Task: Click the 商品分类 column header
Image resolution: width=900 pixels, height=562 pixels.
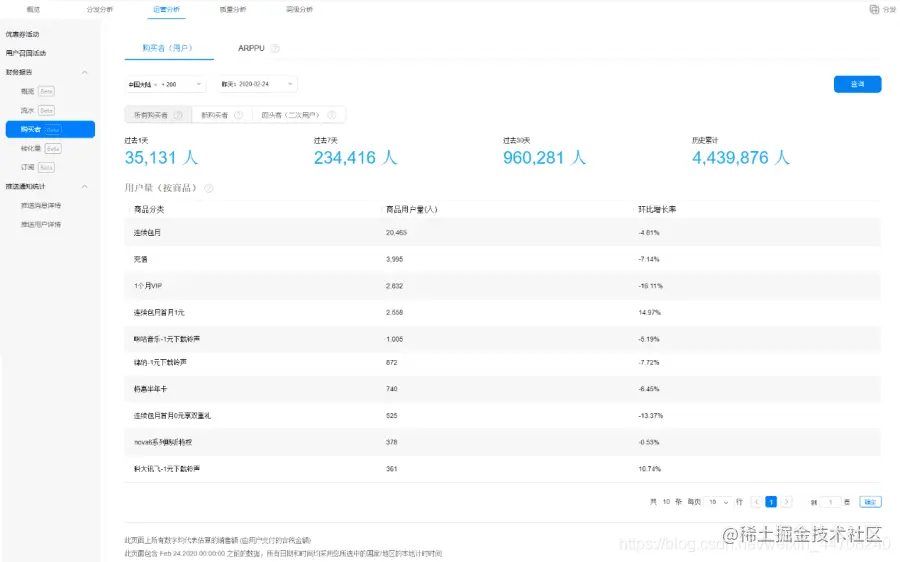Action: click(149, 210)
